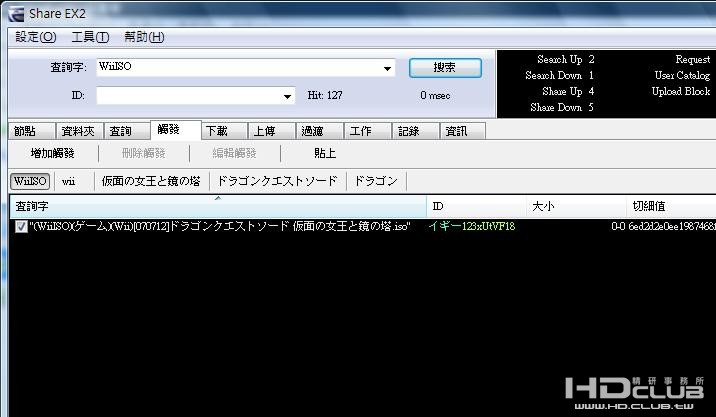
Task: Switch to the 查詢 tab
Action: click(x=127, y=131)
